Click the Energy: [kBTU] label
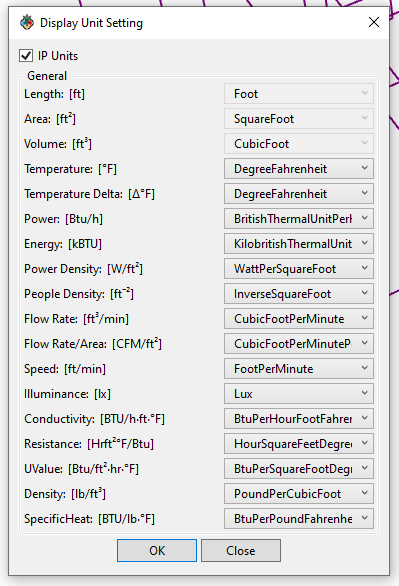Image resolution: width=399 pixels, height=586 pixels. pos(63,244)
